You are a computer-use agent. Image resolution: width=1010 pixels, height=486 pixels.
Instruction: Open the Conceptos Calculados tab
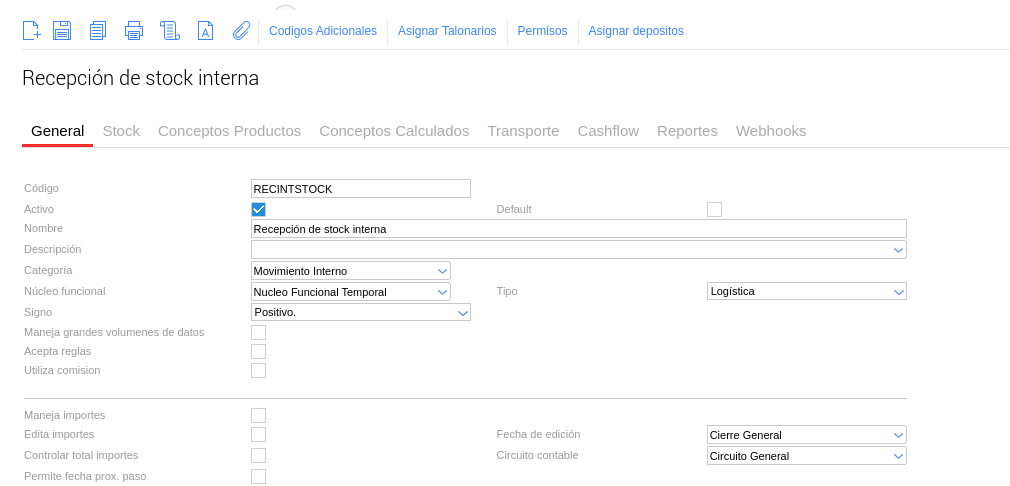[394, 131]
